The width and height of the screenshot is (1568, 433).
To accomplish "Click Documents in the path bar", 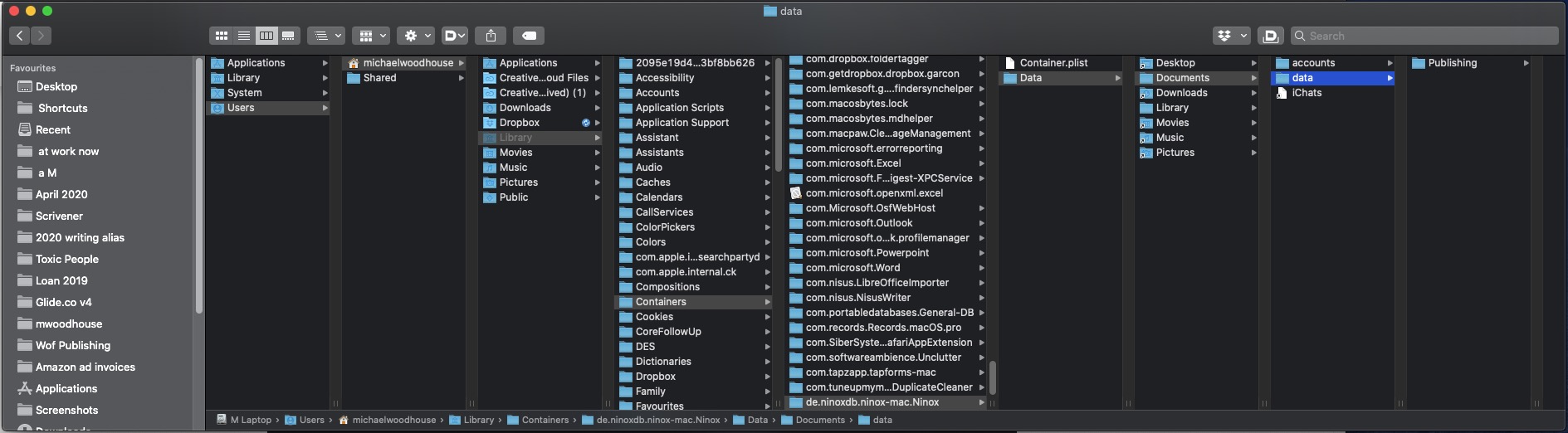I will click(x=813, y=420).
